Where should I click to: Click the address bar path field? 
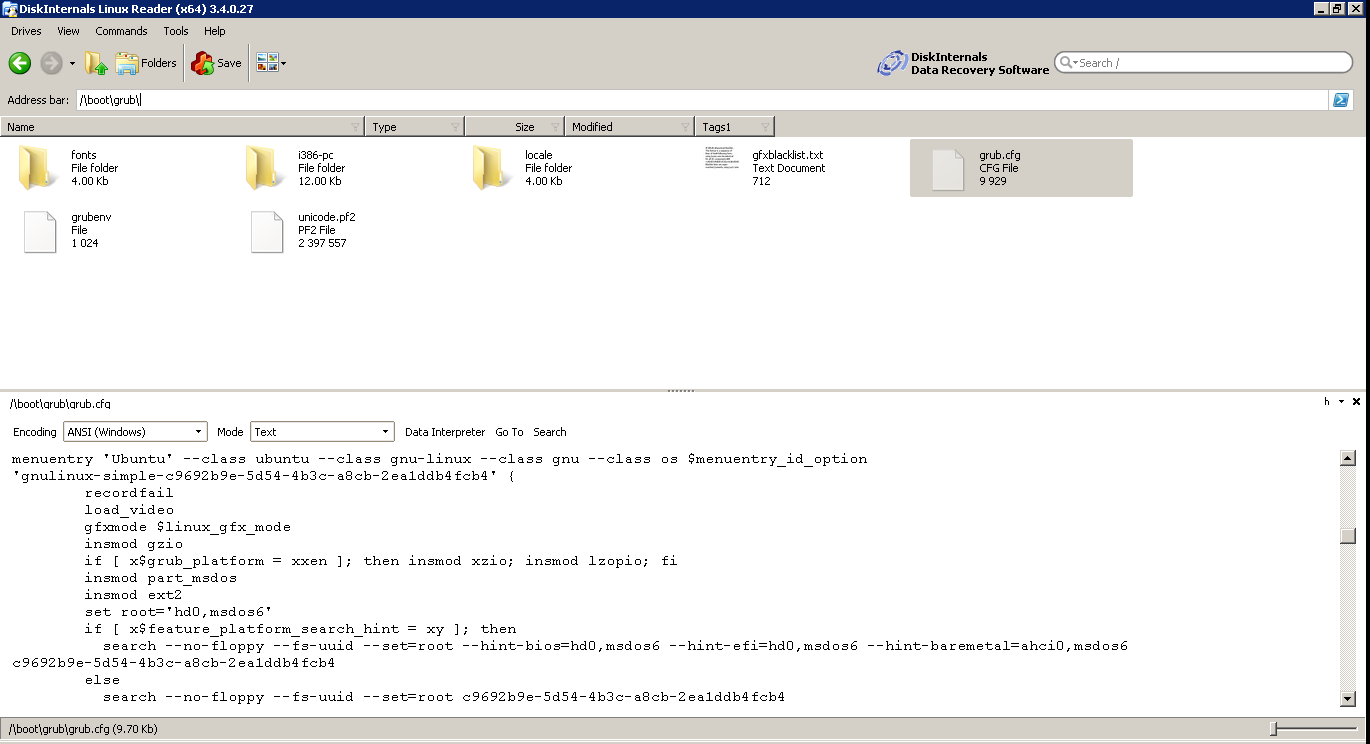702,100
